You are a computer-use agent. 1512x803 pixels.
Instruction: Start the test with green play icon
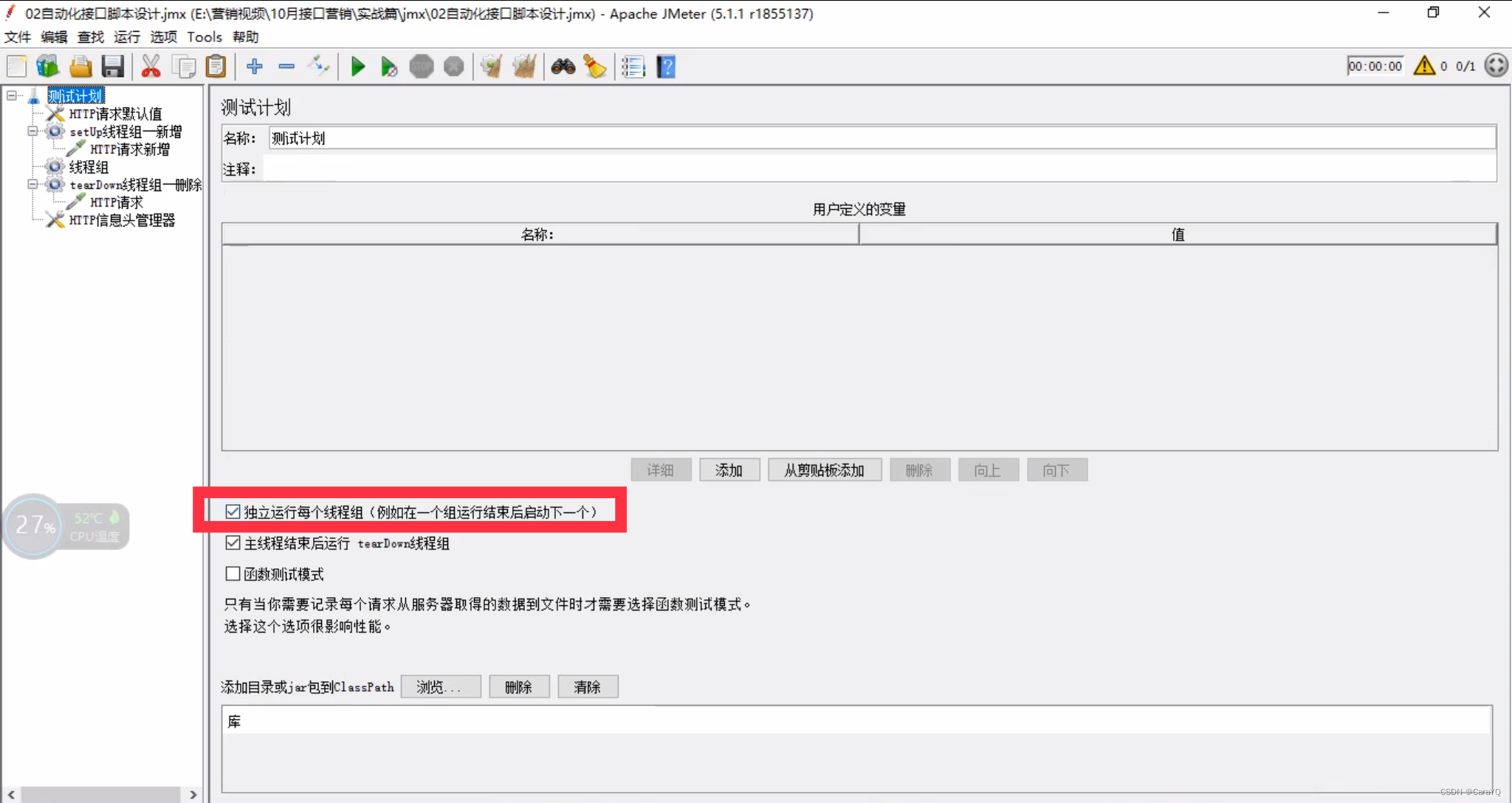[358, 66]
